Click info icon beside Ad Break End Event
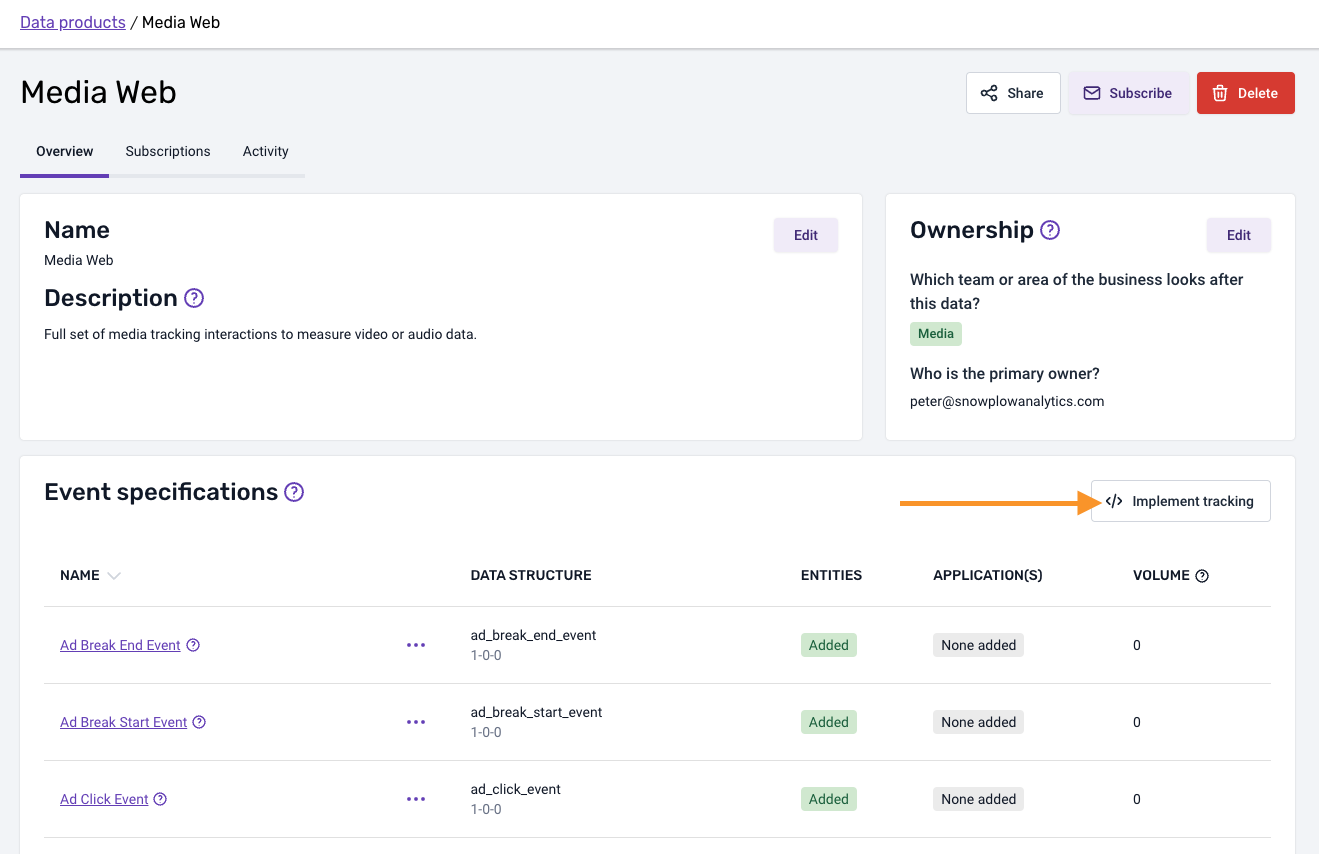 point(194,645)
